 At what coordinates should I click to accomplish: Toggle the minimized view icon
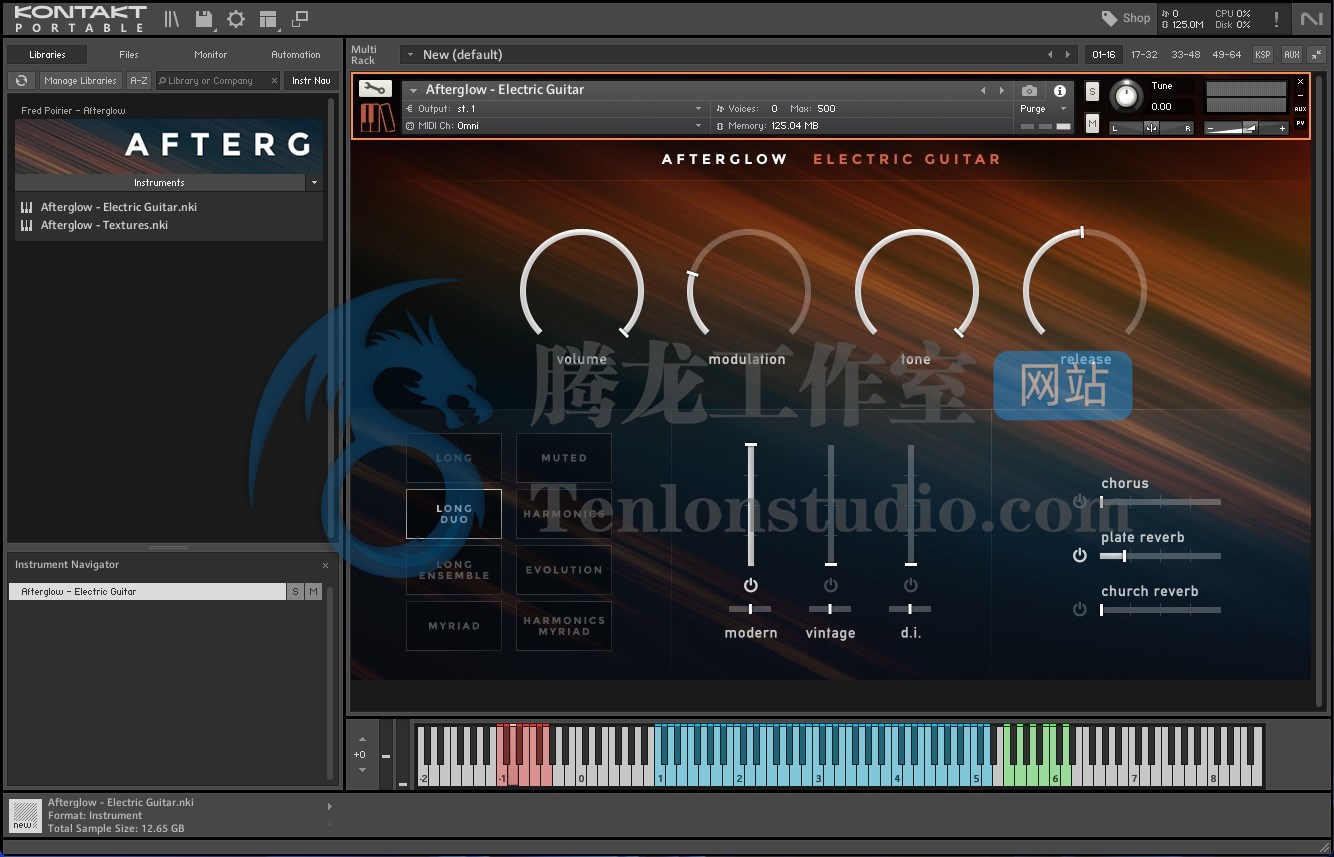300,19
